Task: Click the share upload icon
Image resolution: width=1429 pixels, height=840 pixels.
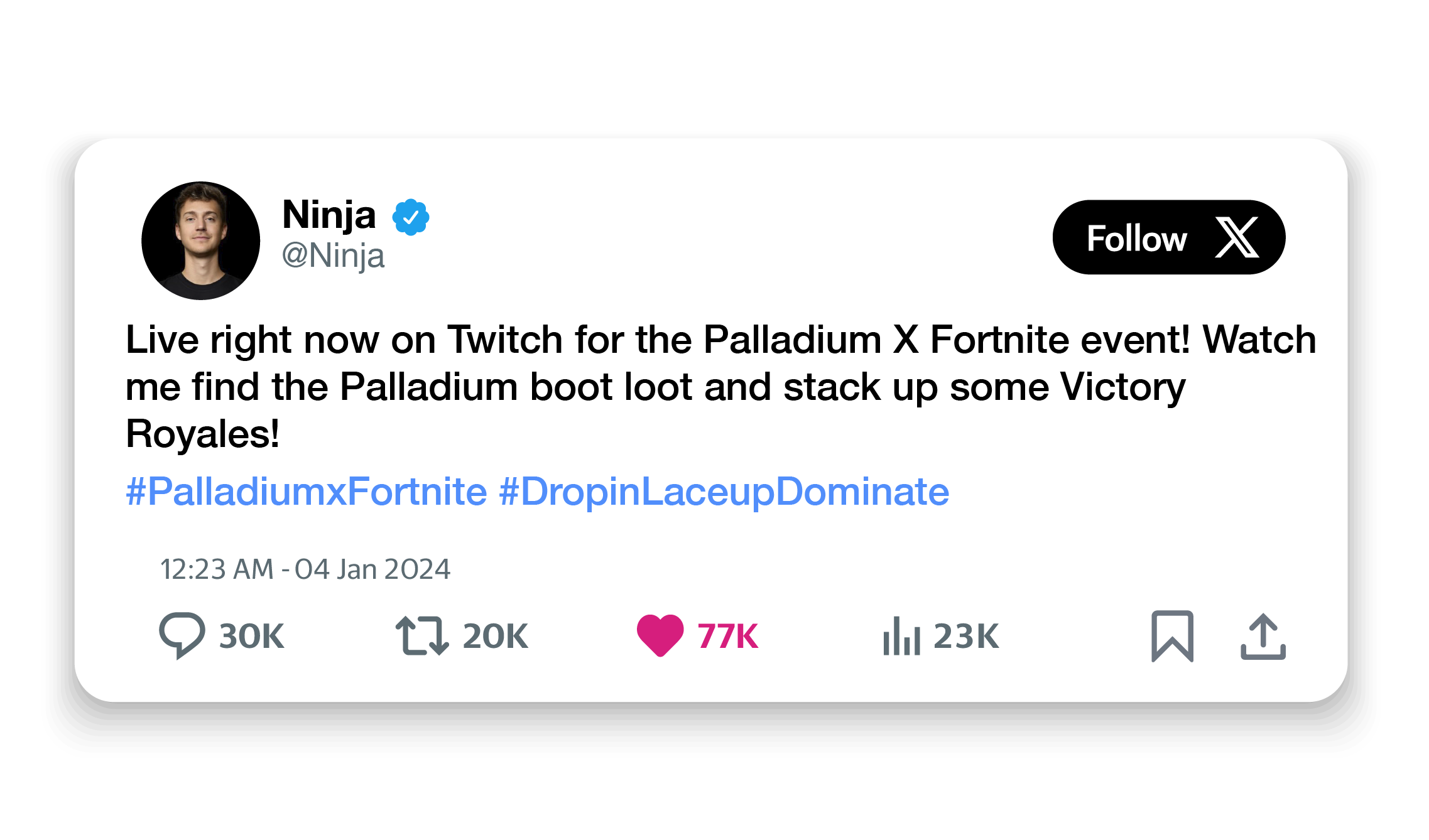Action: click(1263, 637)
